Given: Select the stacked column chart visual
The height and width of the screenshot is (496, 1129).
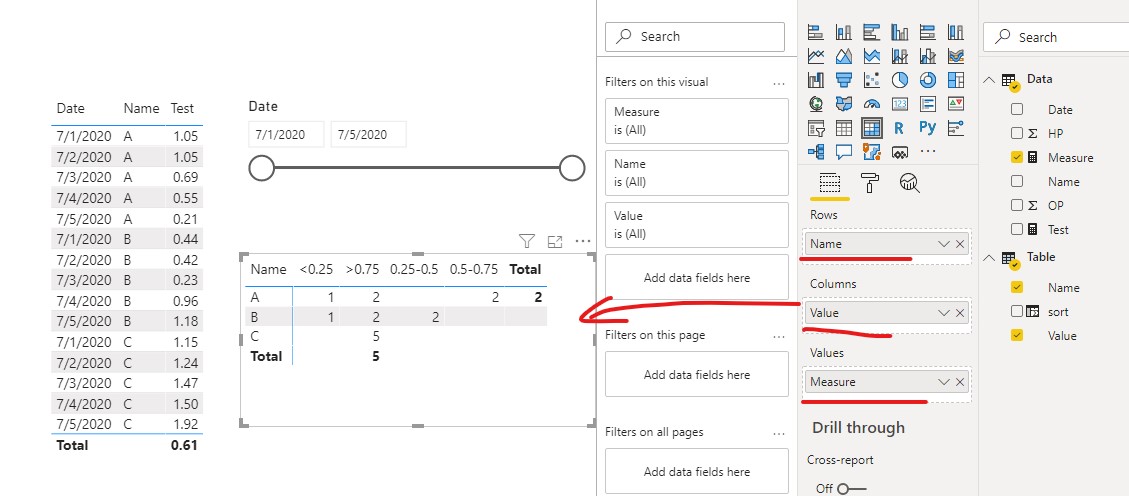Looking at the screenshot, I should click(843, 32).
